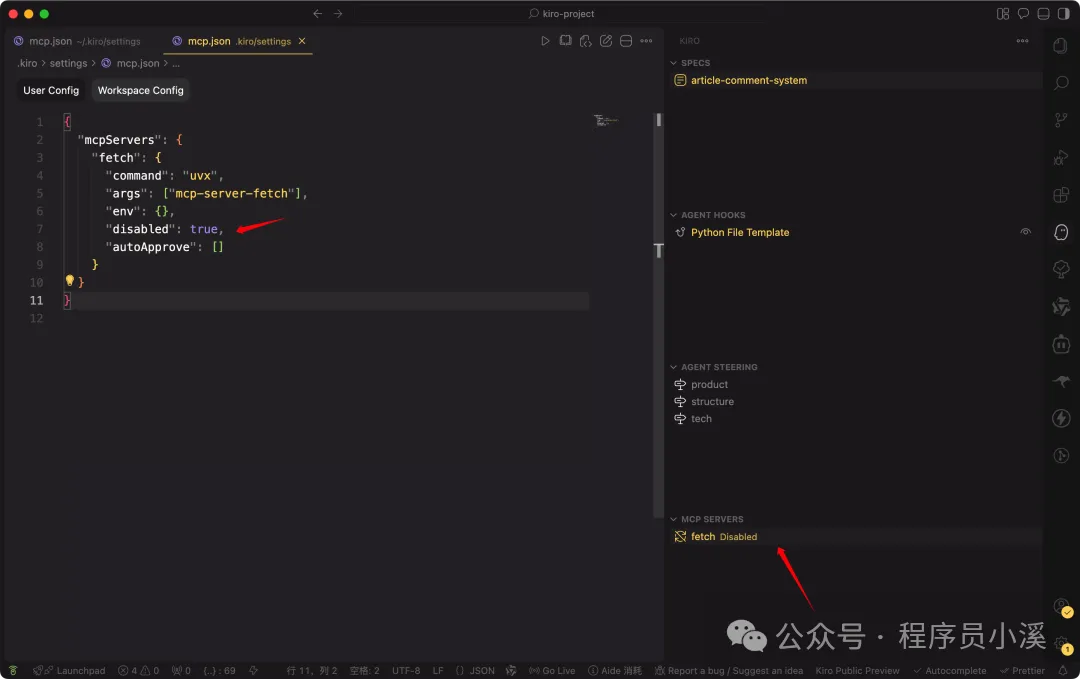Open the Explorer view in the activity bar
This screenshot has width=1080, height=679.
(1061, 46)
